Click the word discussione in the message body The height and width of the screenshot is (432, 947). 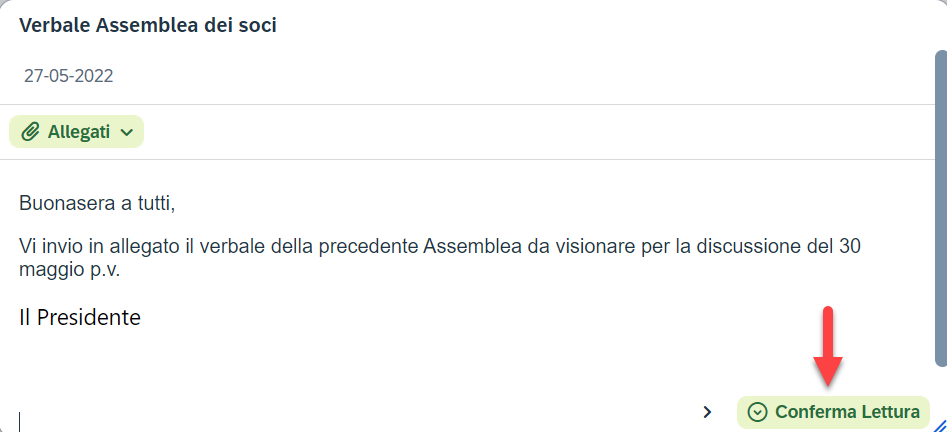coord(727,246)
